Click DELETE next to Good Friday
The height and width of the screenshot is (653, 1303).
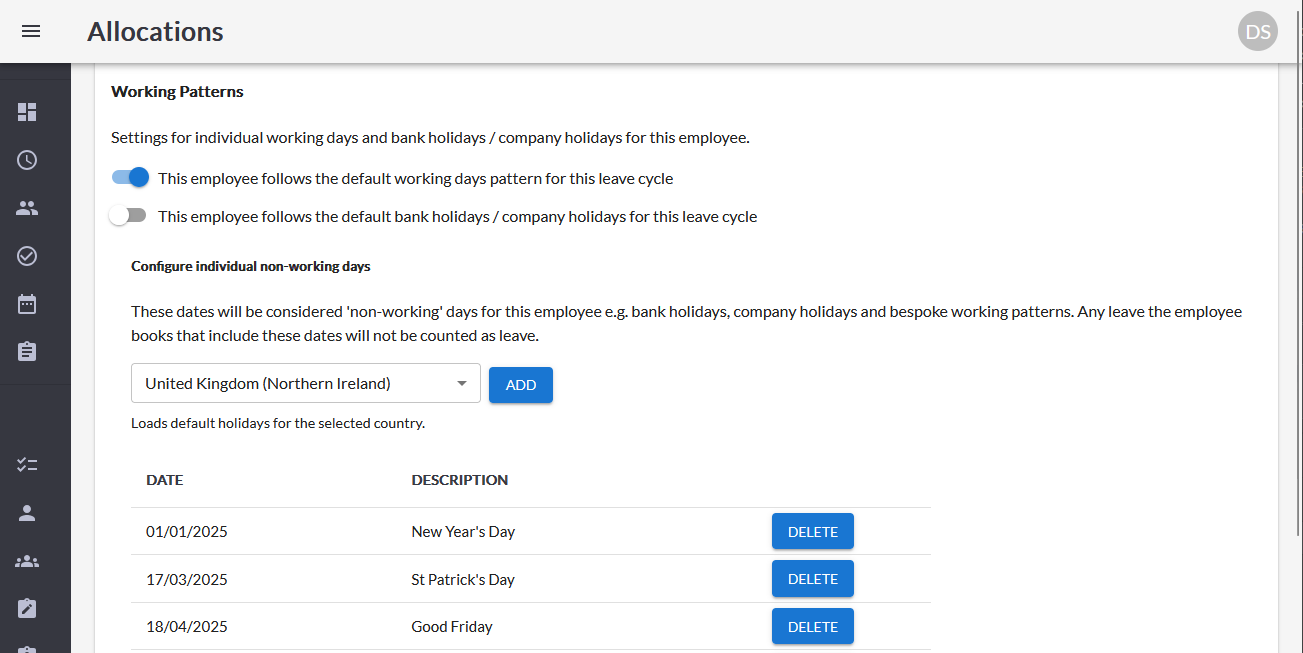pos(812,626)
